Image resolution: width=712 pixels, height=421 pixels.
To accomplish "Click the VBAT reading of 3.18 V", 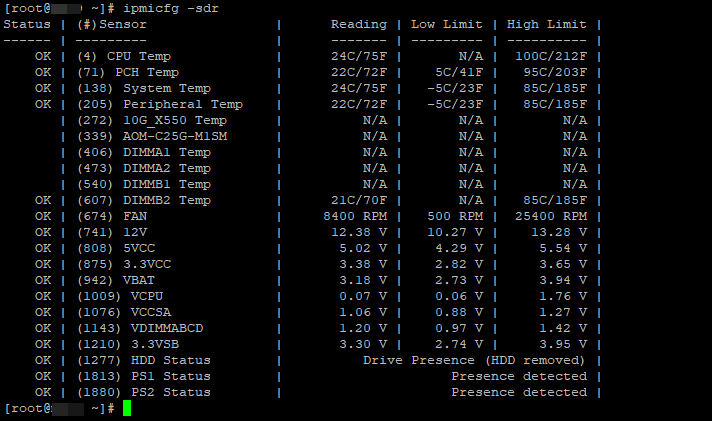I will coord(362,279).
